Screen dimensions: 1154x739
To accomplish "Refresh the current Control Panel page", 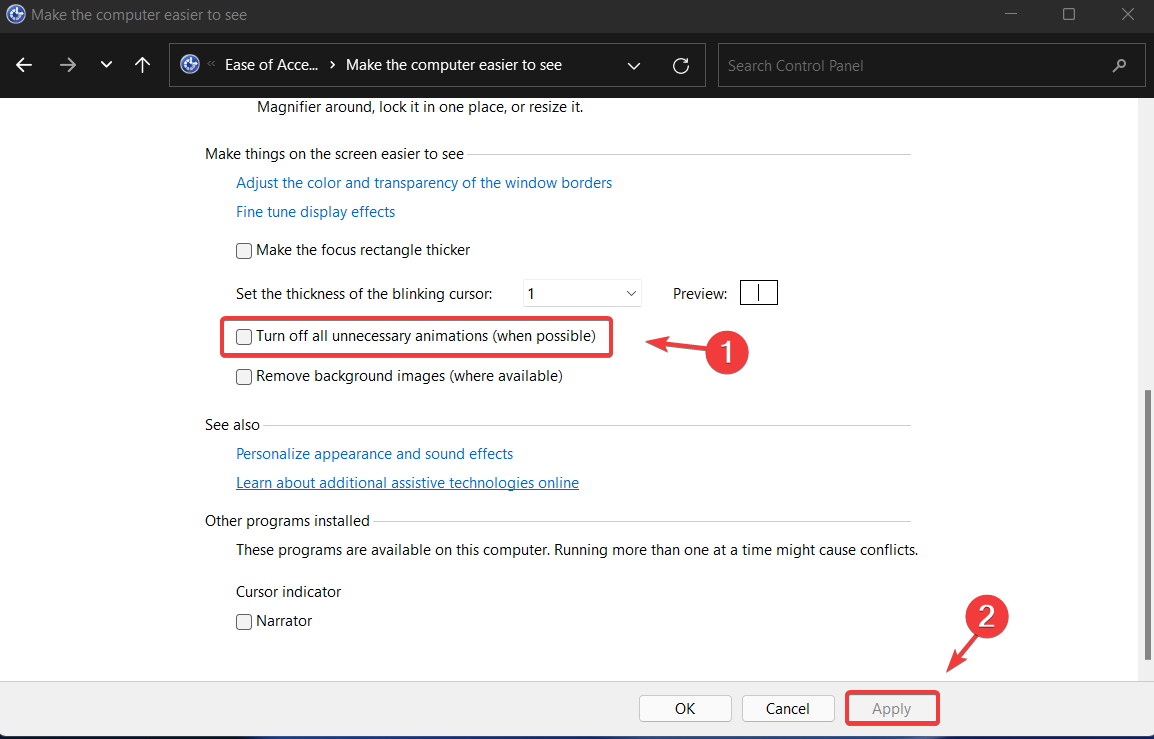I will coord(681,65).
